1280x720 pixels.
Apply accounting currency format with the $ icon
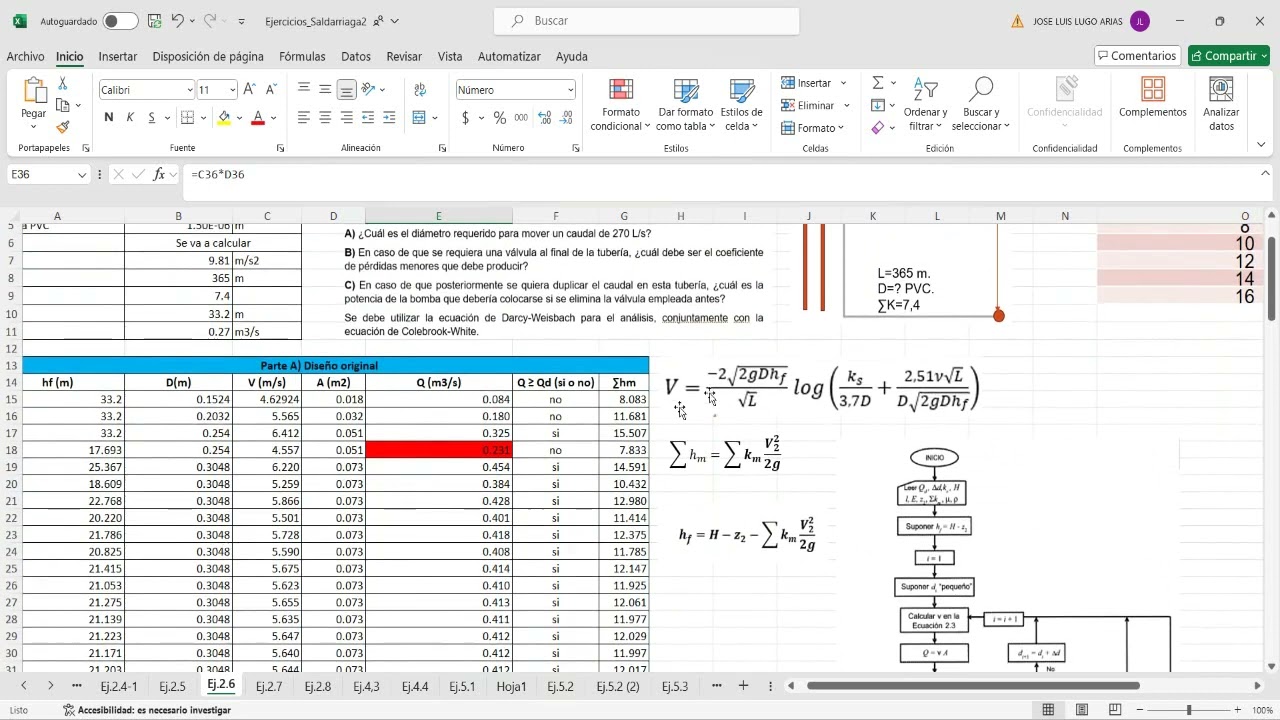pyautogui.click(x=466, y=118)
